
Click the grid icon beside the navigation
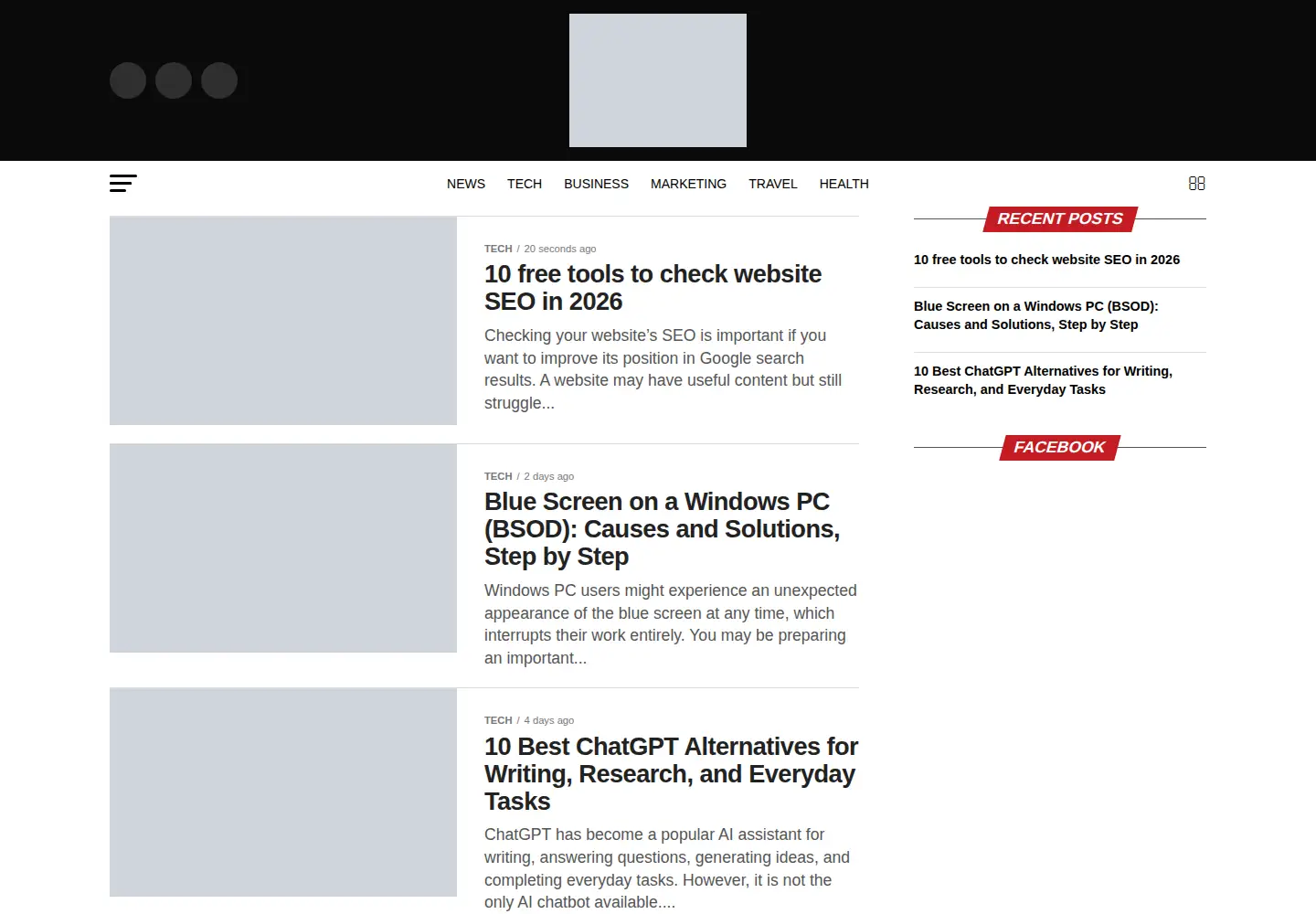pyautogui.click(x=1196, y=184)
